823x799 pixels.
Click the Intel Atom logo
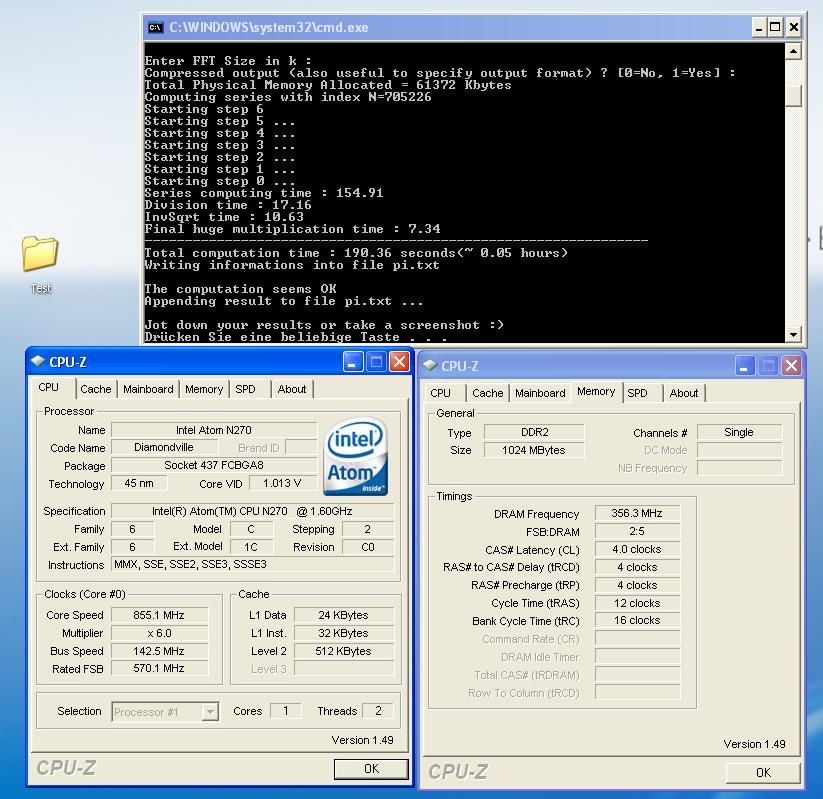tap(355, 456)
